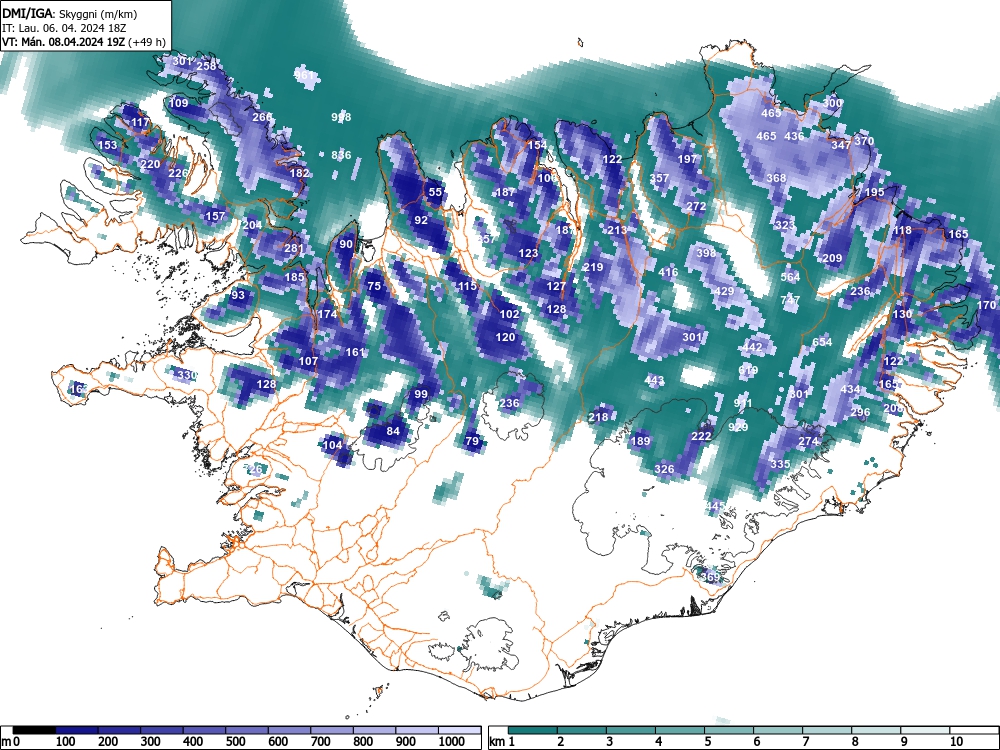
Task: Click the '442' visibility value on the map
Action: click(752, 347)
